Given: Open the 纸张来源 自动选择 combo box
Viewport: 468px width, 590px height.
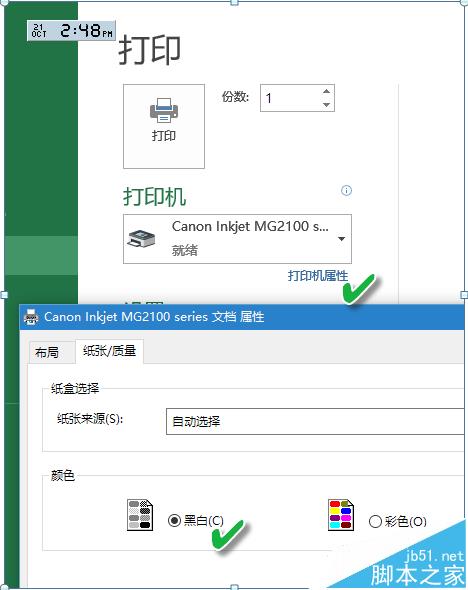Looking at the screenshot, I should click(315, 421).
